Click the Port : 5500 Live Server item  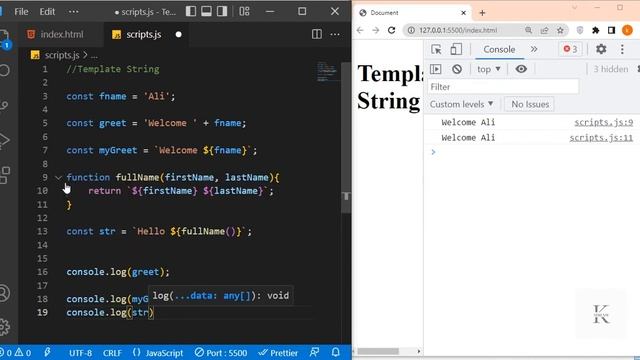click(221, 353)
